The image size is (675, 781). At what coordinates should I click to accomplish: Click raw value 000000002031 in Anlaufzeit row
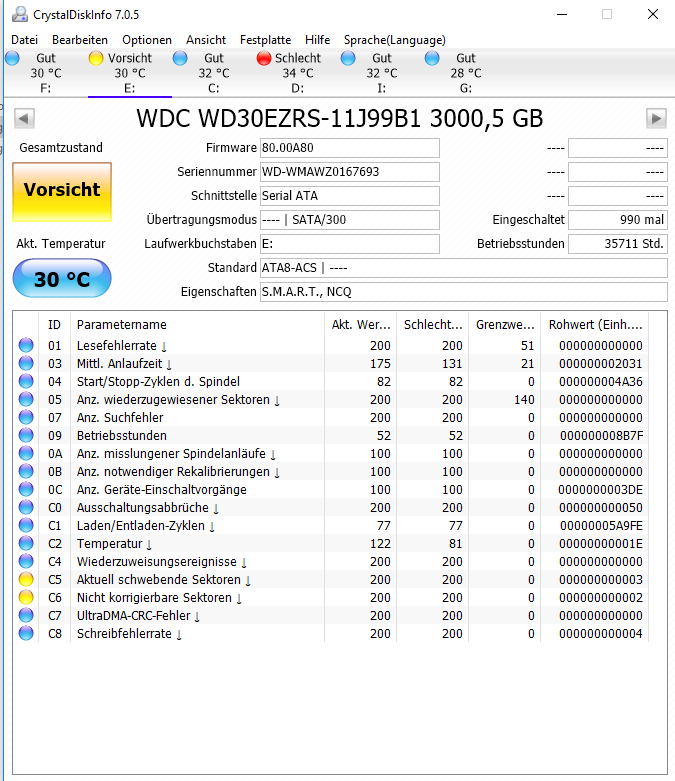click(600, 364)
